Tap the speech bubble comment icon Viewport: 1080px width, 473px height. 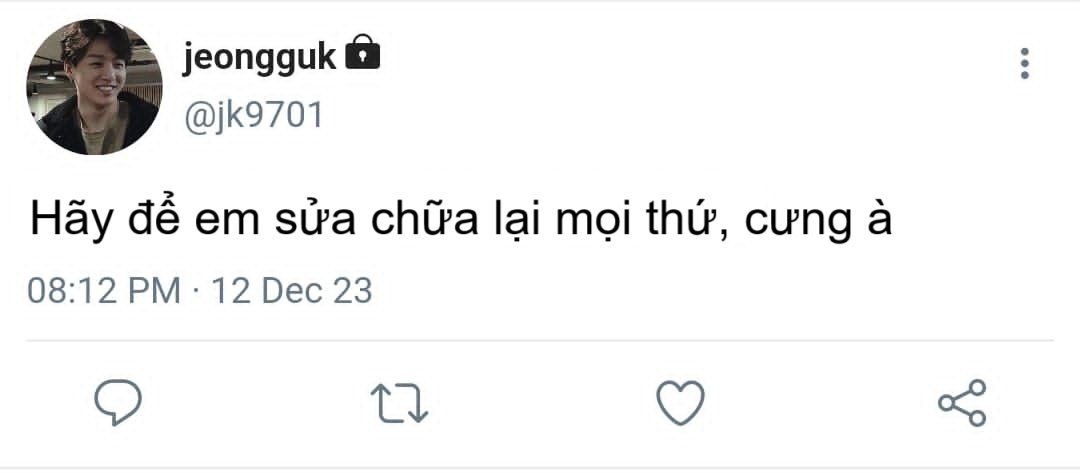pos(118,402)
